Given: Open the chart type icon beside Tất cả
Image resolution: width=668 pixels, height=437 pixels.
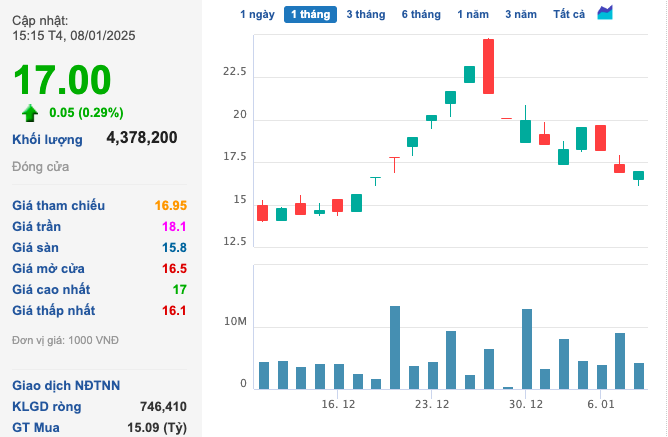Looking at the screenshot, I should [605, 13].
